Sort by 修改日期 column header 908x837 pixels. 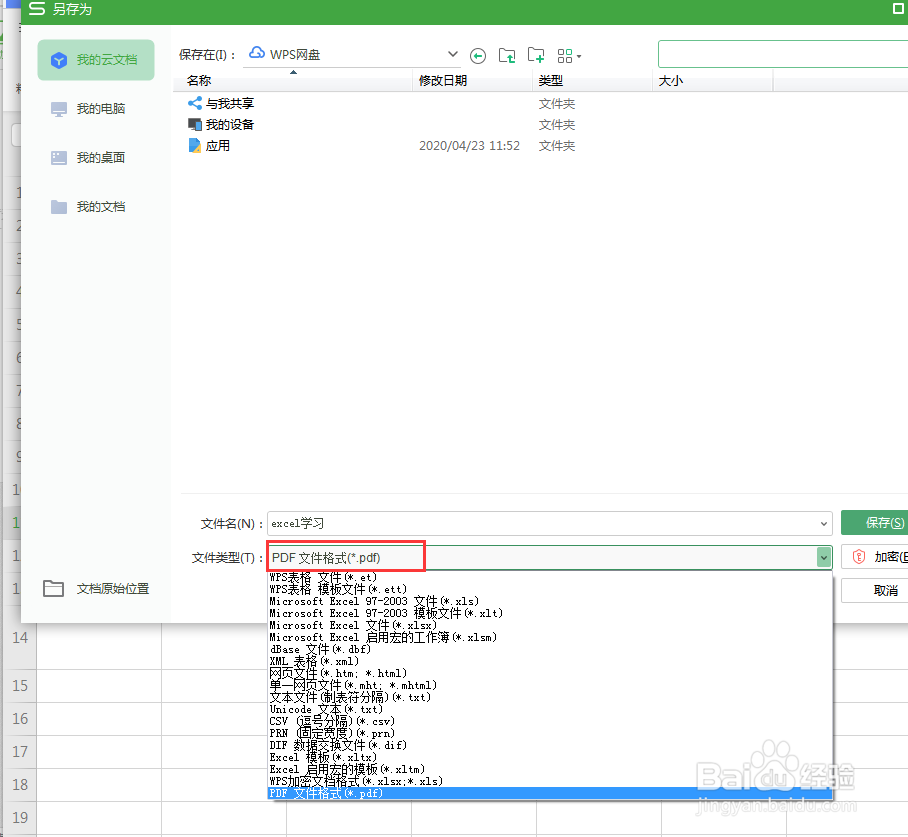(x=473, y=81)
